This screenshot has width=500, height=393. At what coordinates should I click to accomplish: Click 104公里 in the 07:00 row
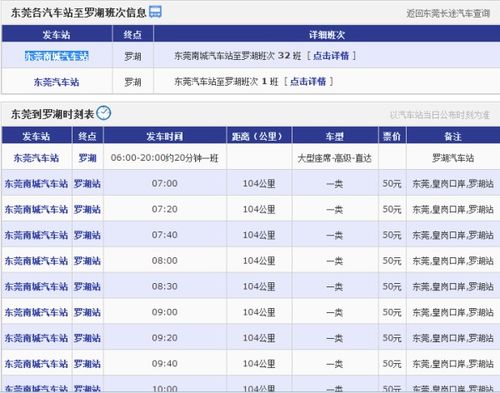pos(259,183)
